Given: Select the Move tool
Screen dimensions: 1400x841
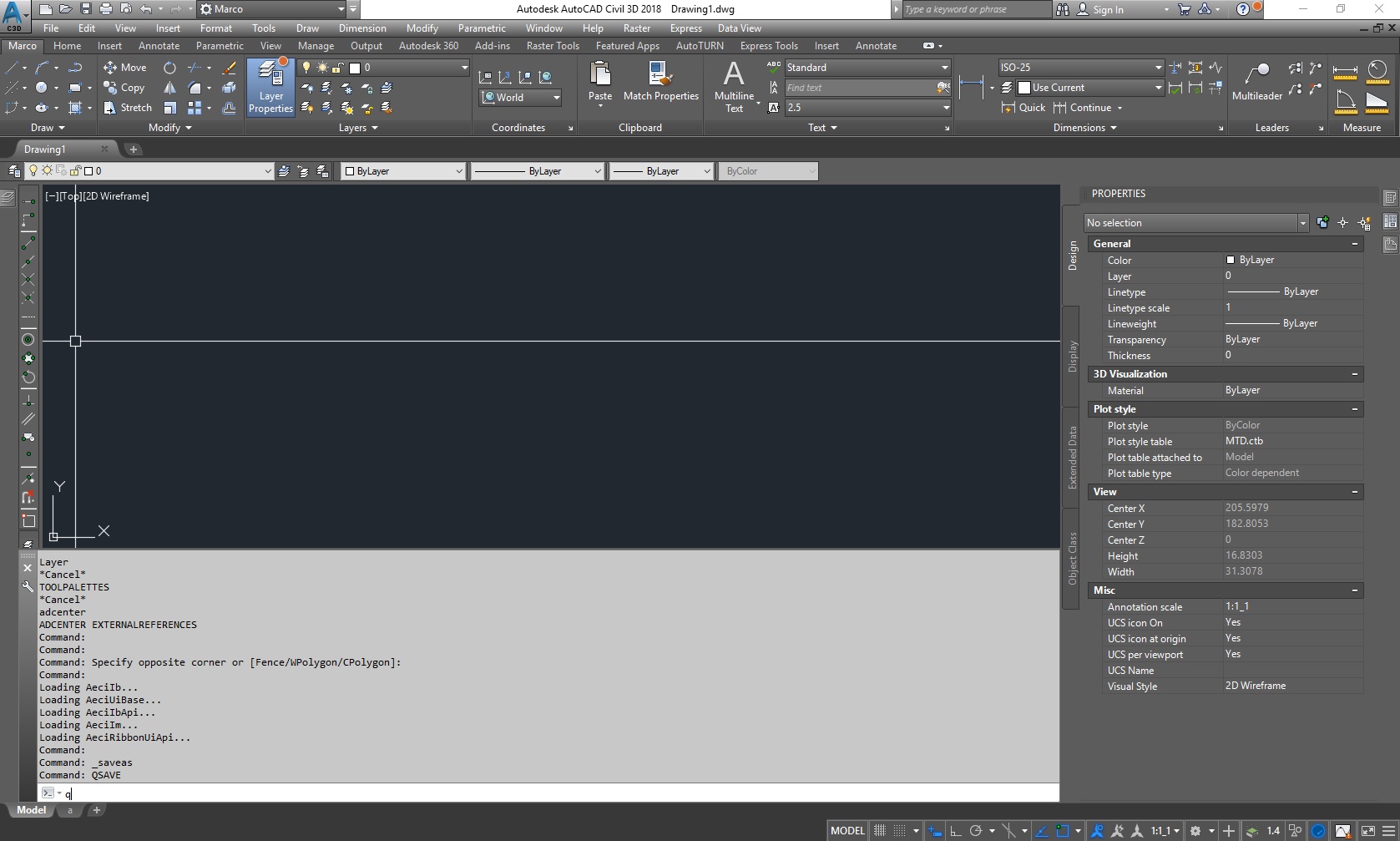Looking at the screenshot, I should point(125,68).
